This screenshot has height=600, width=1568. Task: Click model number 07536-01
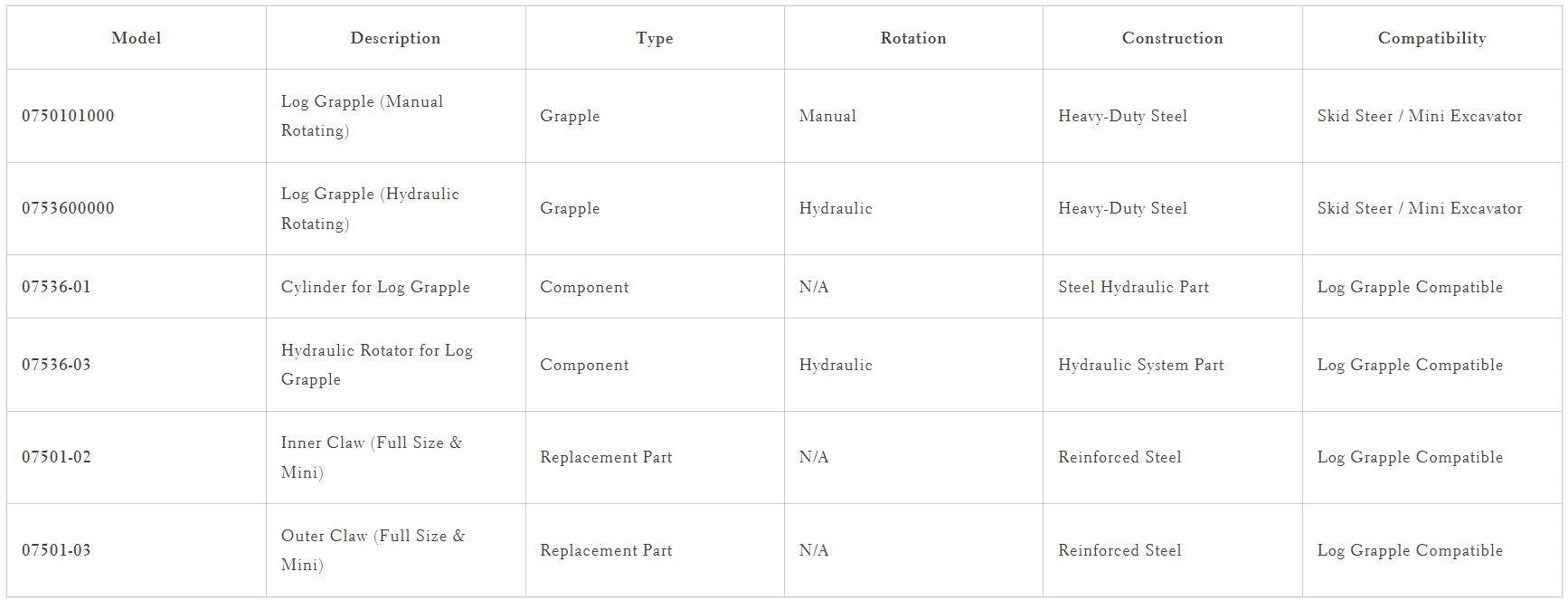click(x=56, y=287)
